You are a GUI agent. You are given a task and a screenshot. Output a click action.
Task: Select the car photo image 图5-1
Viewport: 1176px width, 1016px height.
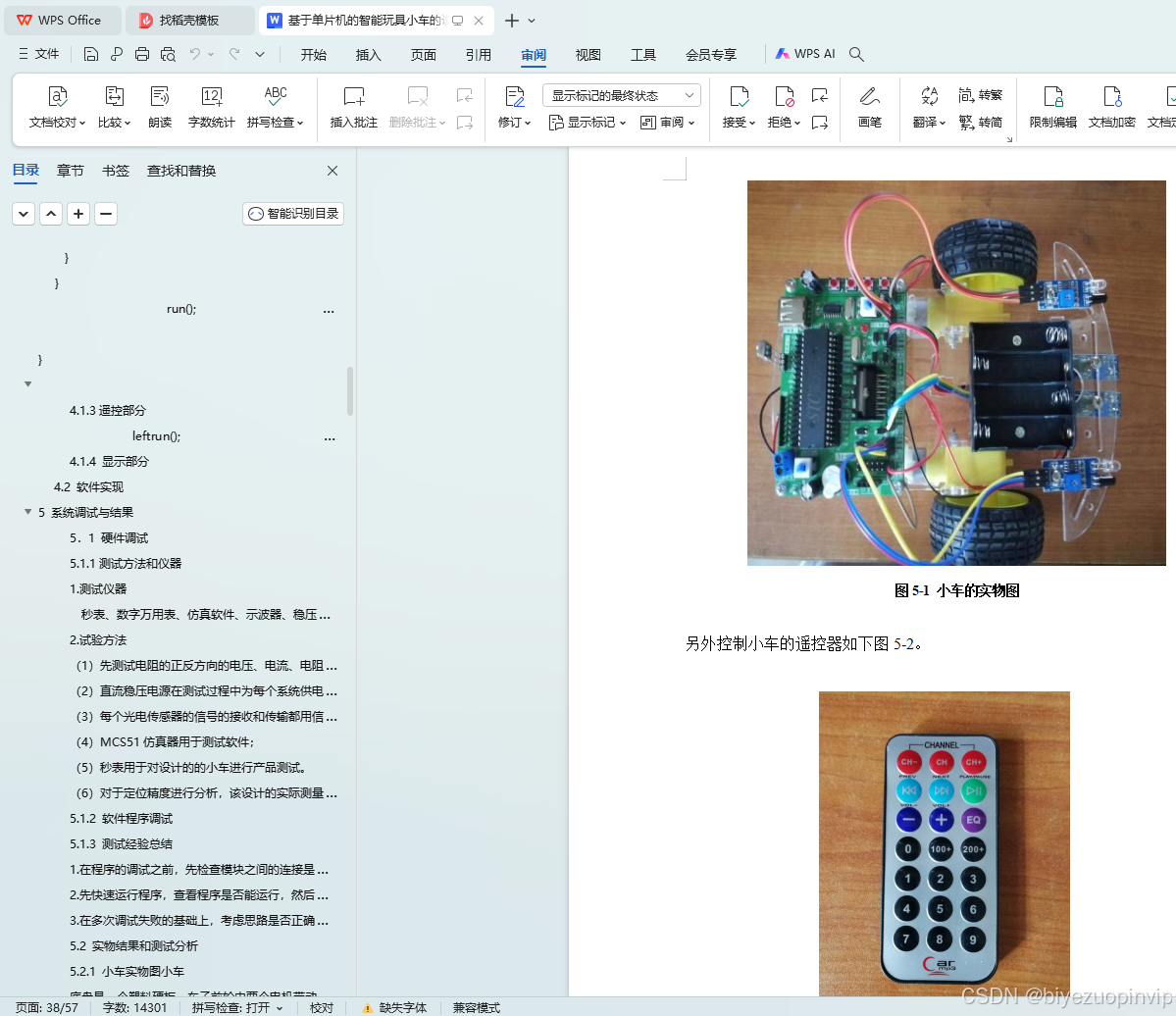[956, 373]
